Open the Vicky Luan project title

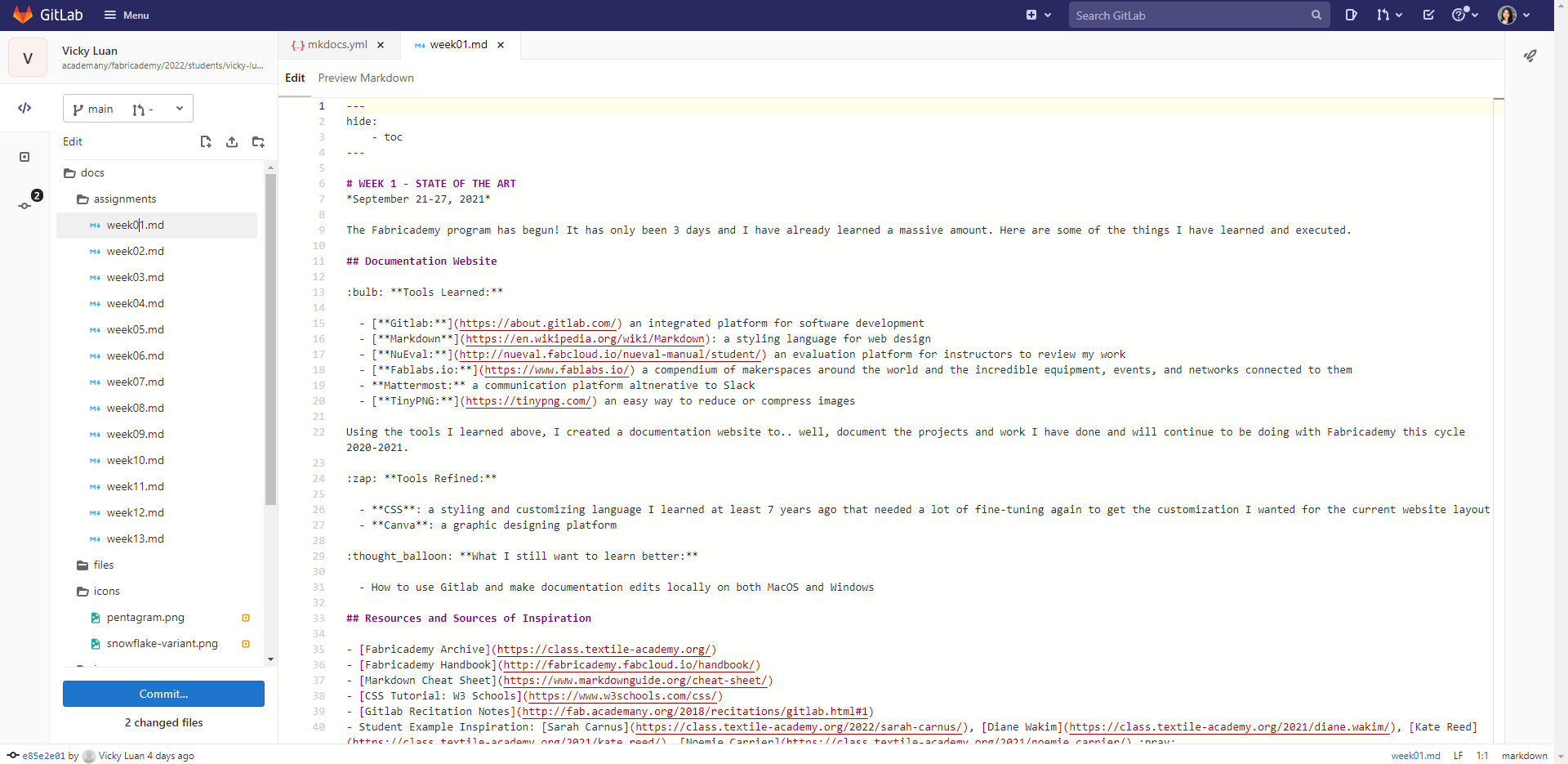pos(90,51)
